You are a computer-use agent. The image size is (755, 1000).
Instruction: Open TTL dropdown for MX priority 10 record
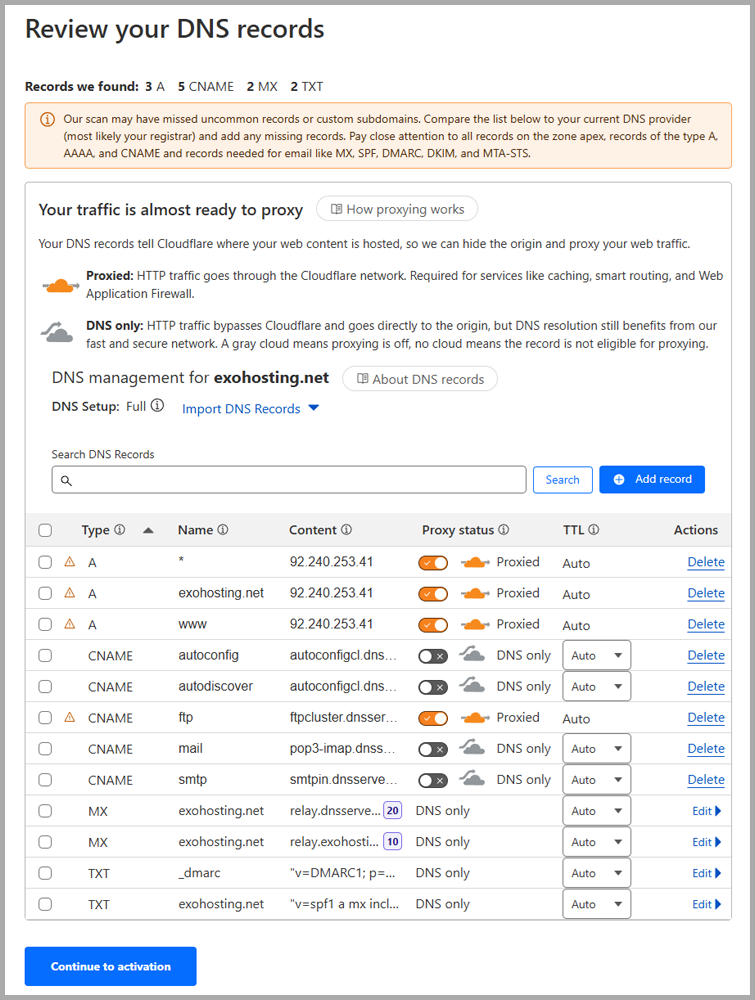point(596,842)
